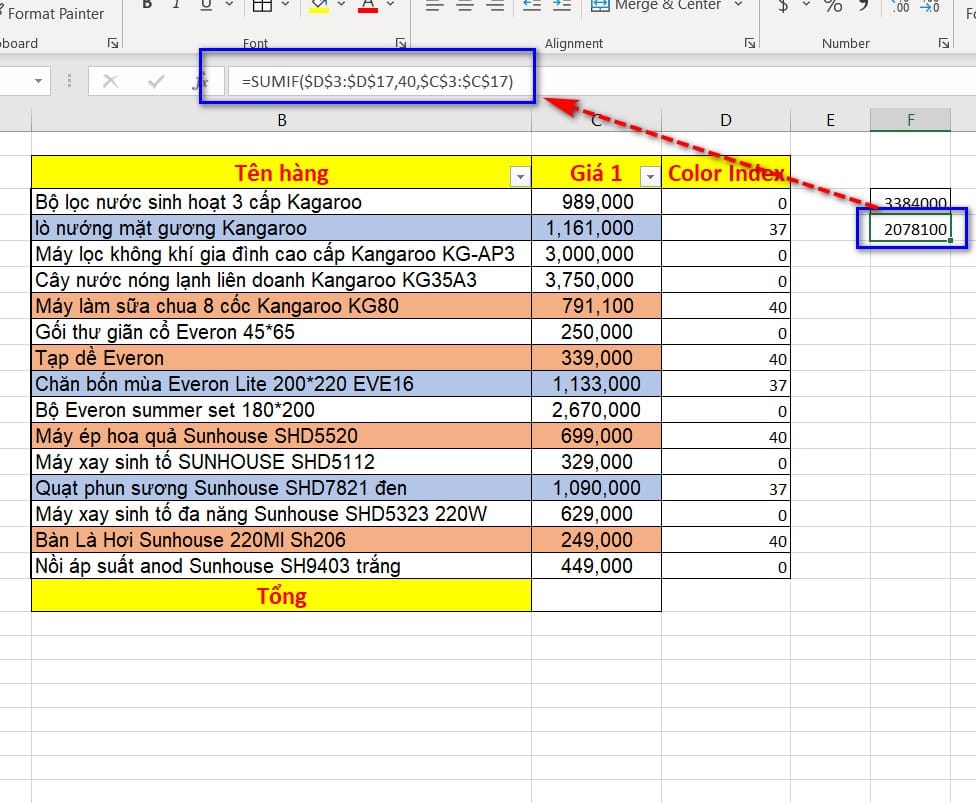Toggle underline formatting in Font group

[206, 5]
